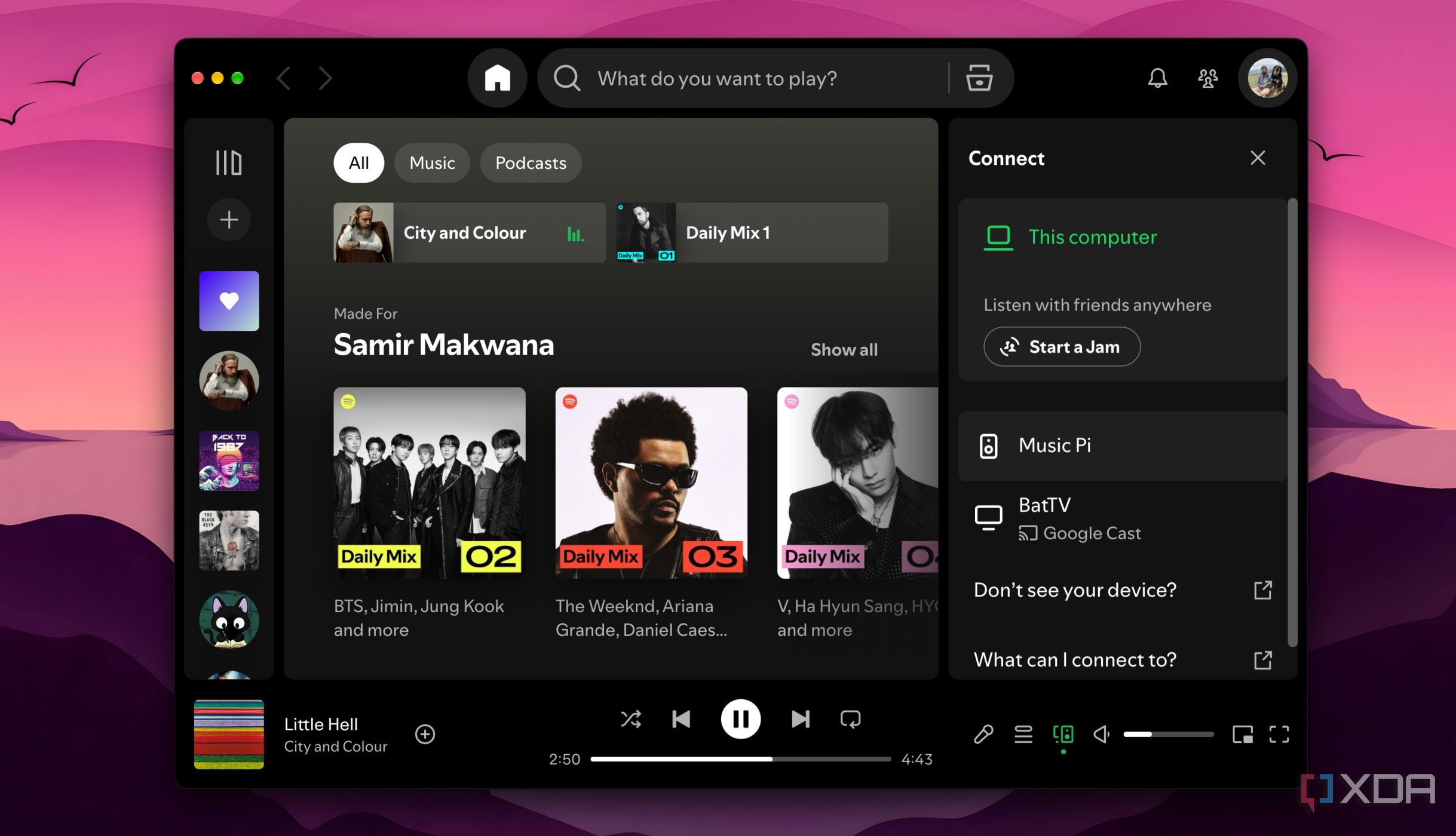Open Liked Songs heart tile
The image size is (1456, 836).
pyautogui.click(x=229, y=301)
